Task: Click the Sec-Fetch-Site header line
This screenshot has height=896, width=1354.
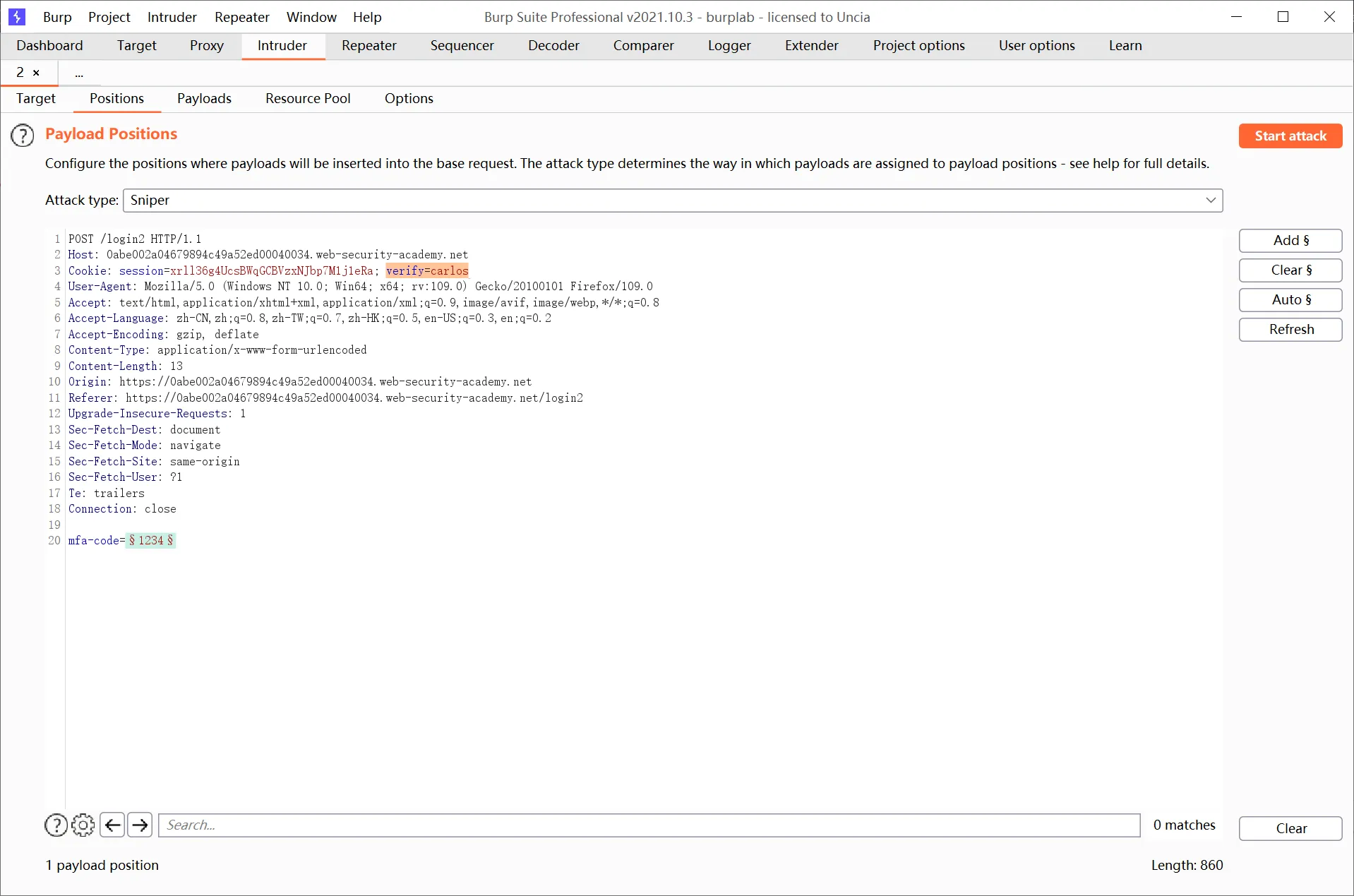Action: coord(154,461)
